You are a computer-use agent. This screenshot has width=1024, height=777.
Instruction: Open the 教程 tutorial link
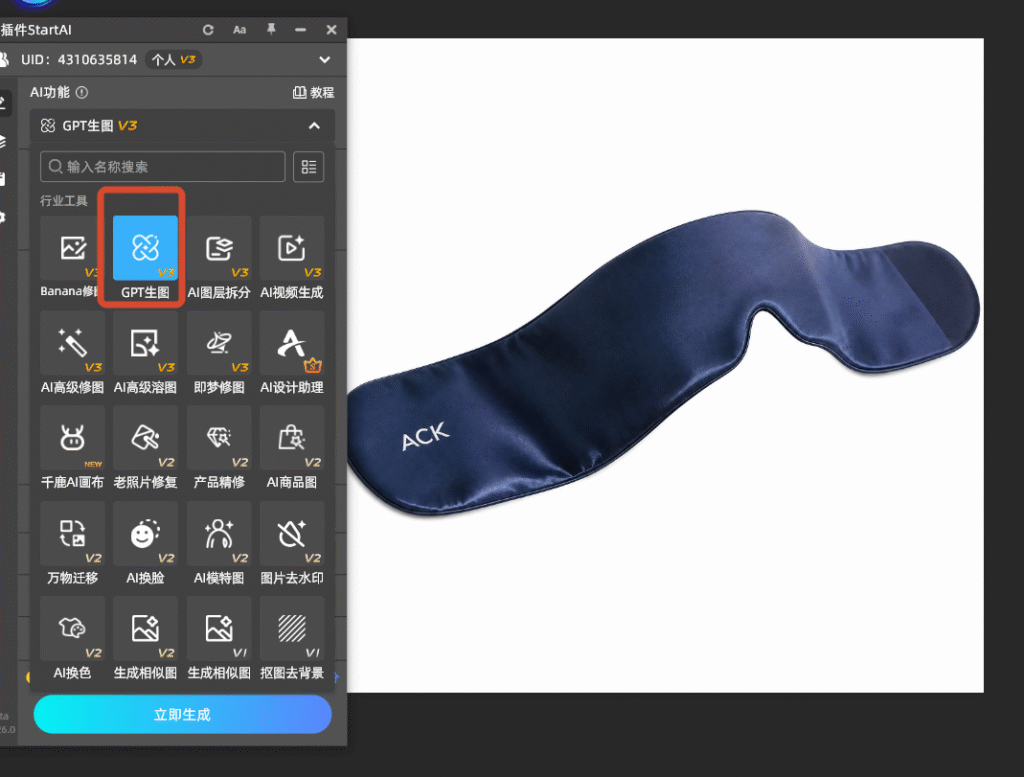(313, 92)
